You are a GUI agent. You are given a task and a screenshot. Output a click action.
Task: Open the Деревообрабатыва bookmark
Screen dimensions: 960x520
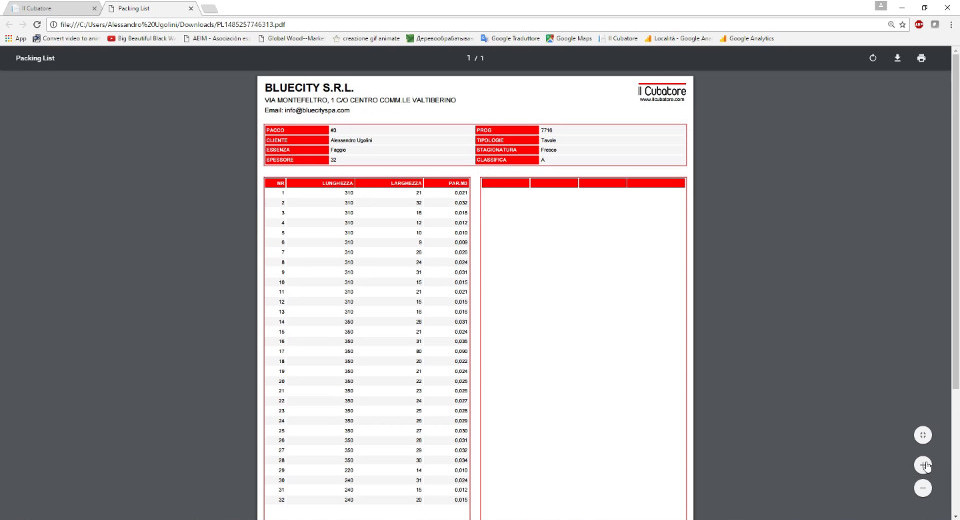click(x=440, y=39)
